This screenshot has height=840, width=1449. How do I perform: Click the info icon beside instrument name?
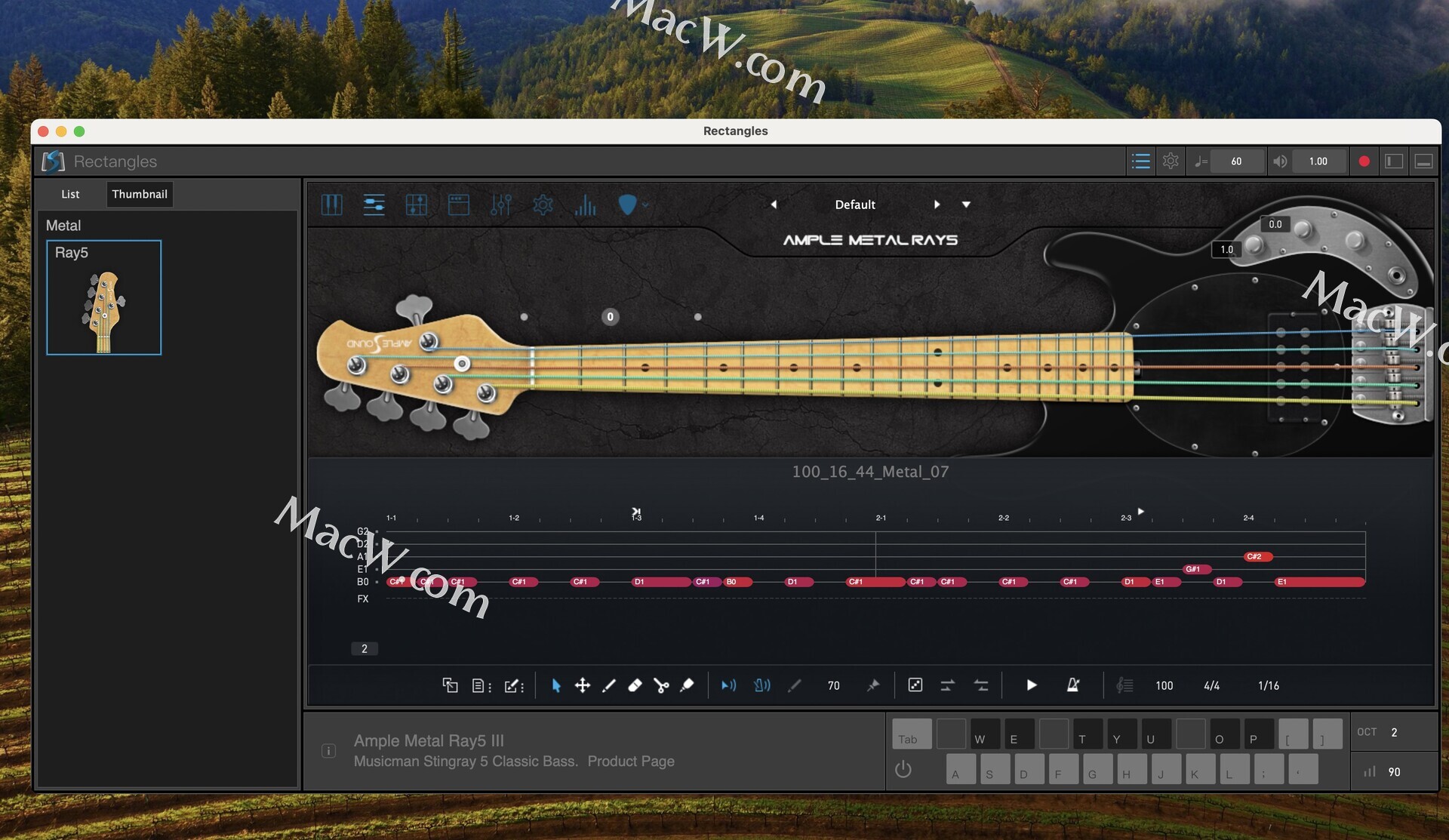click(328, 750)
